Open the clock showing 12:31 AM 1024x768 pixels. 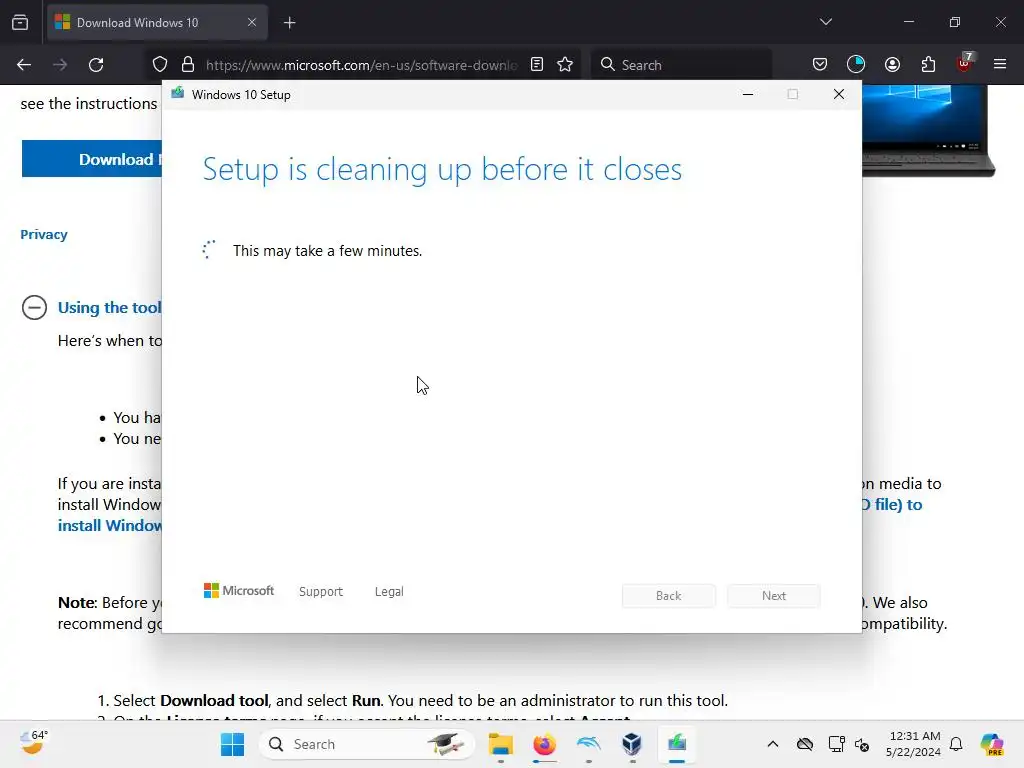click(914, 744)
